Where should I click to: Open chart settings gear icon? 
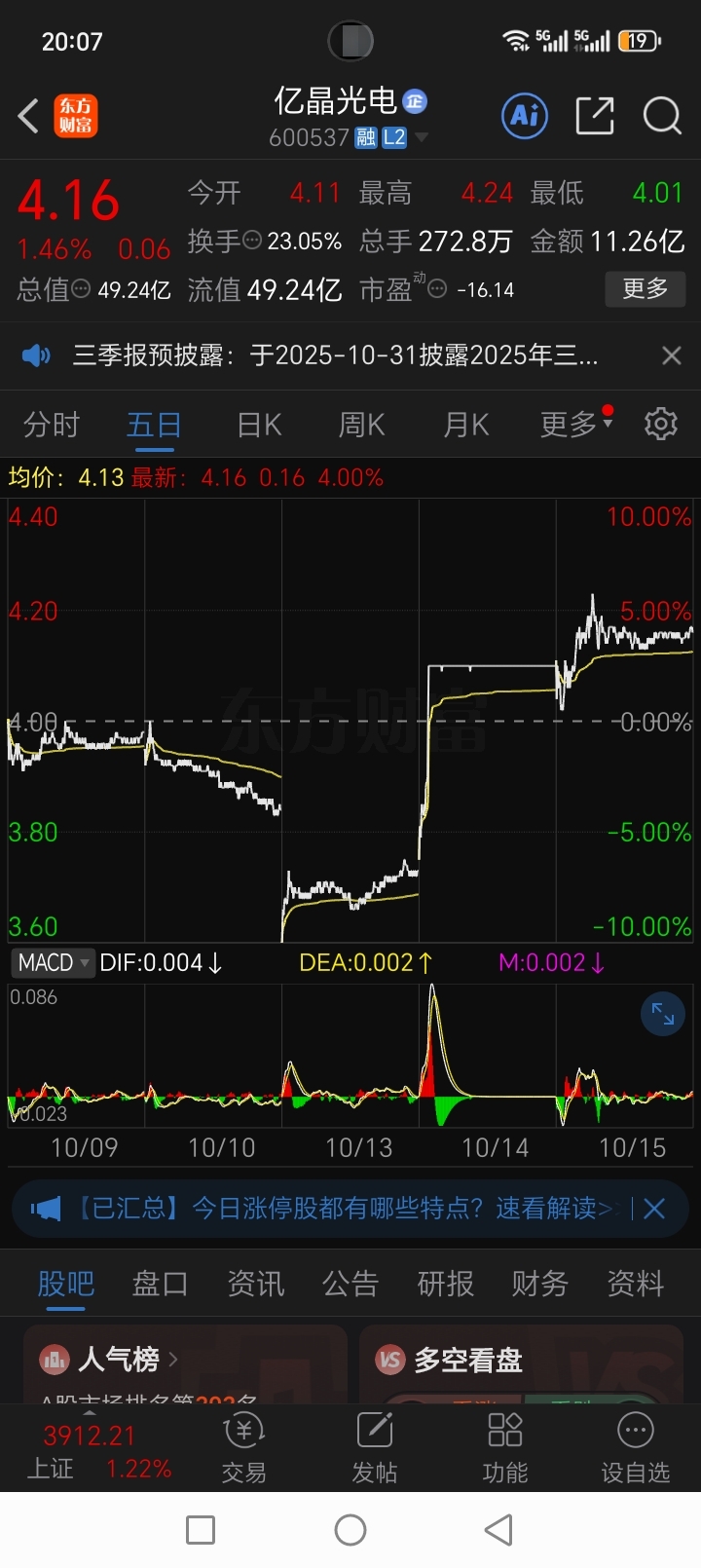pos(661,424)
